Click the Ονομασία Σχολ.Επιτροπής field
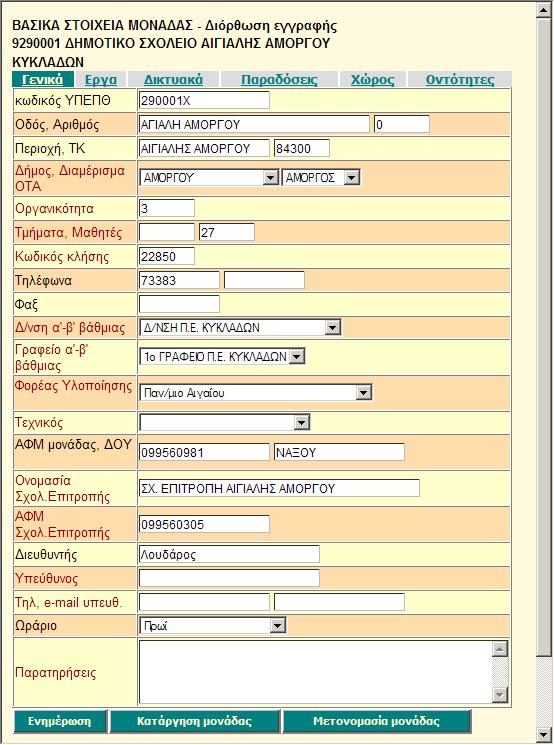Screen dimensions: 554x745 [279, 488]
